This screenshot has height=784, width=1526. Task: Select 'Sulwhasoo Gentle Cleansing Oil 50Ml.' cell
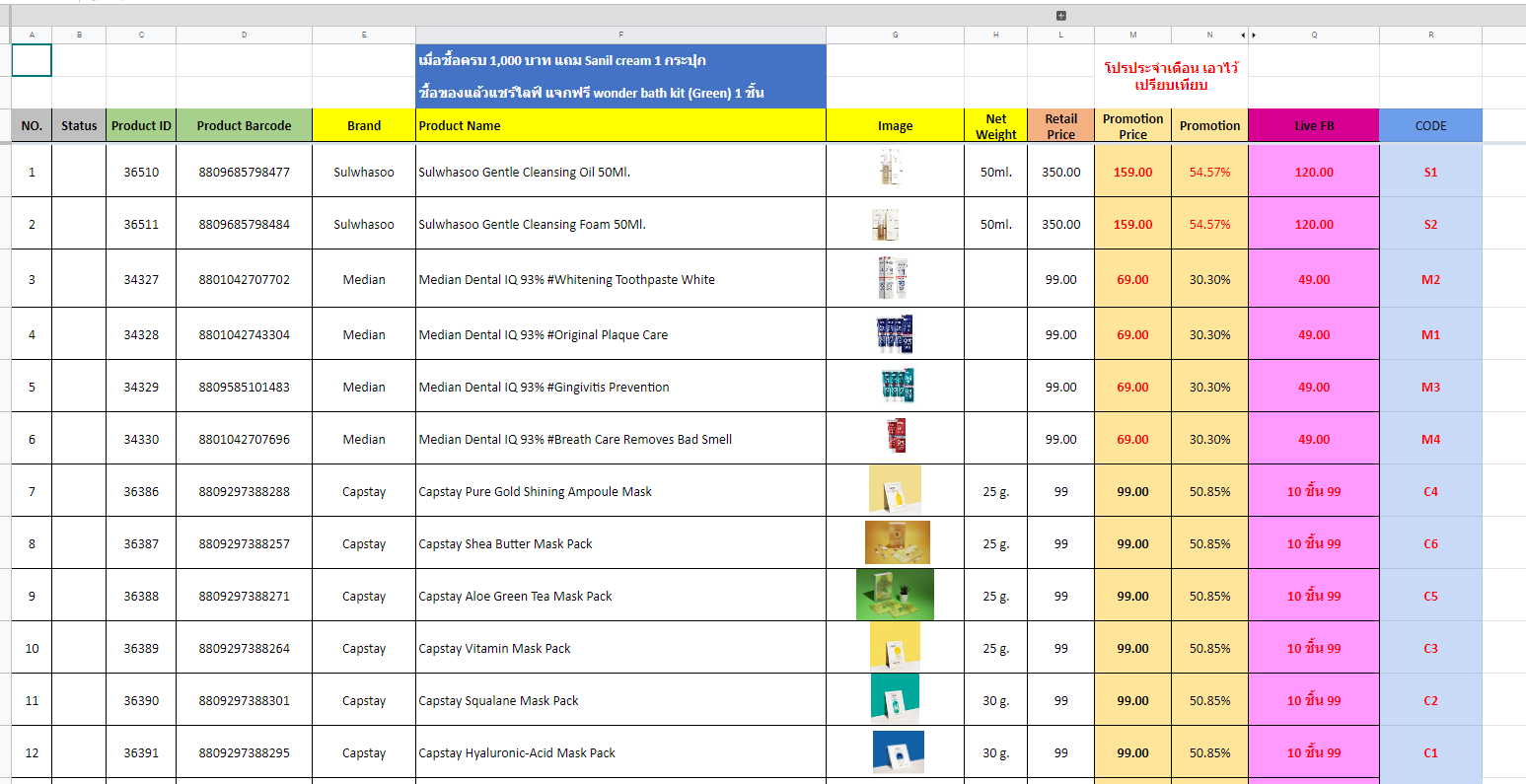620,172
